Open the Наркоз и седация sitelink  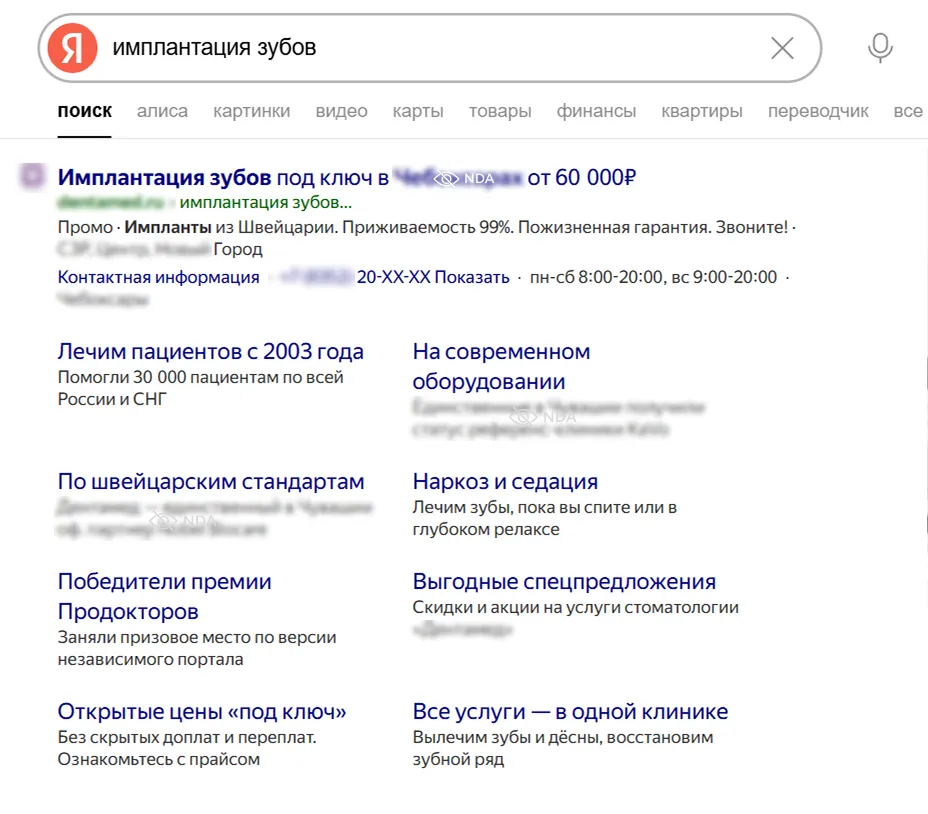(505, 481)
